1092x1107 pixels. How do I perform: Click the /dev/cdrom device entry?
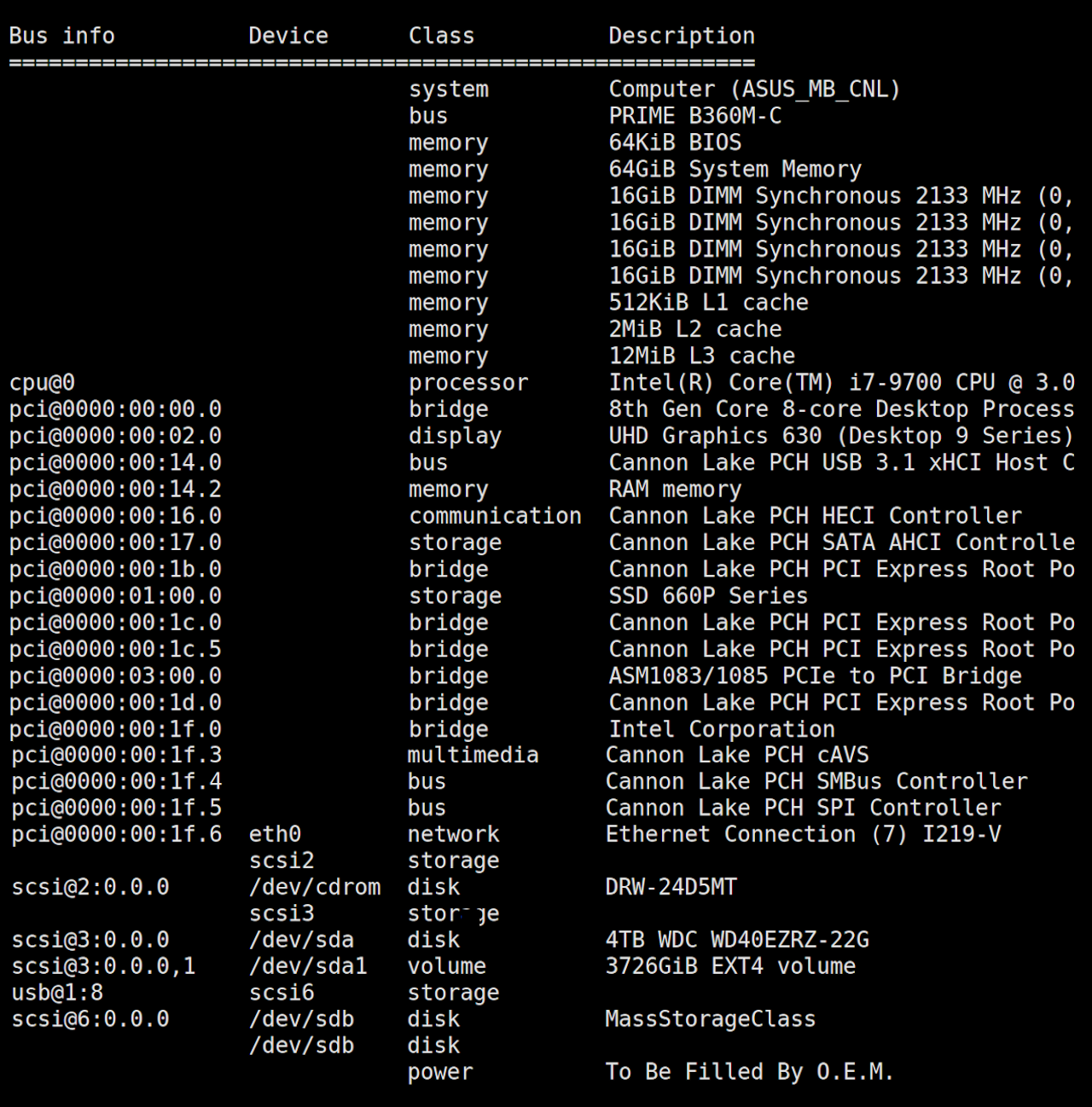[x=315, y=887]
